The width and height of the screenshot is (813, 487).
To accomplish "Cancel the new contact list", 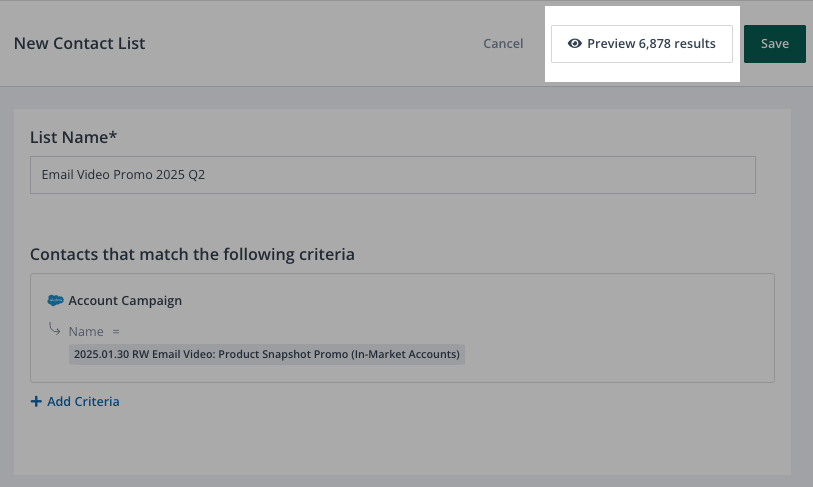I will click(503, 44).
